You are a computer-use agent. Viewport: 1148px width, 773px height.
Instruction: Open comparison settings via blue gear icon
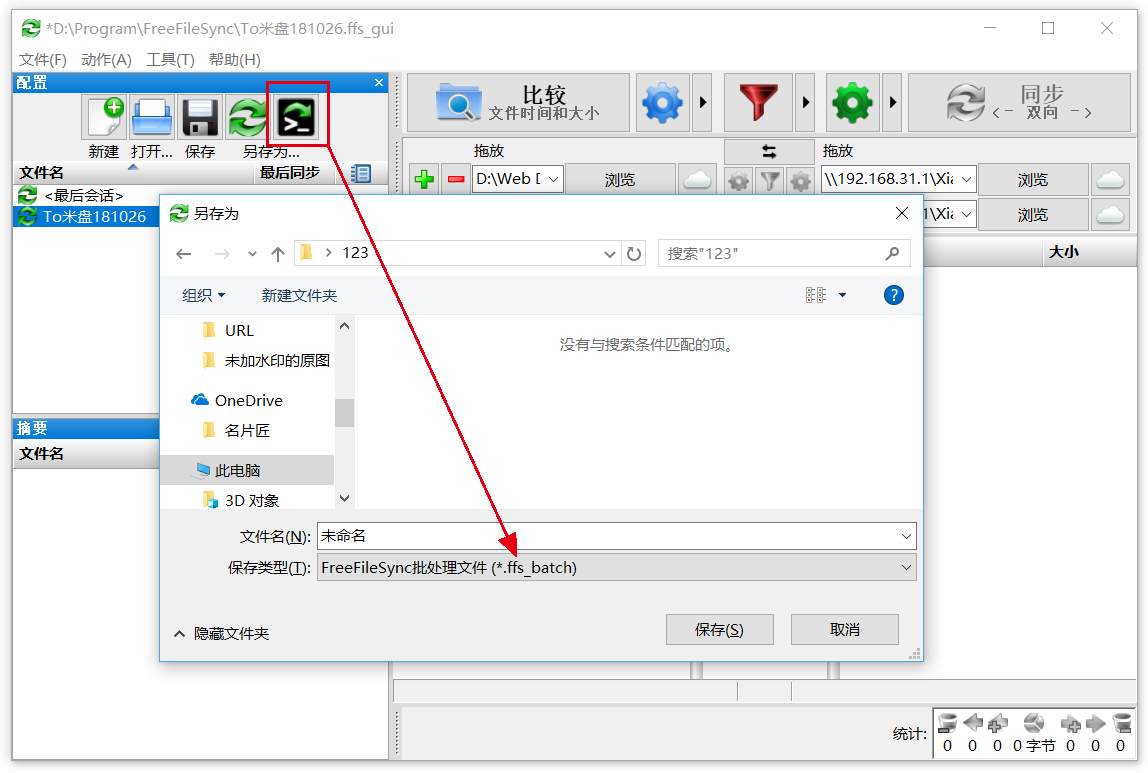(x=662, y=102)
